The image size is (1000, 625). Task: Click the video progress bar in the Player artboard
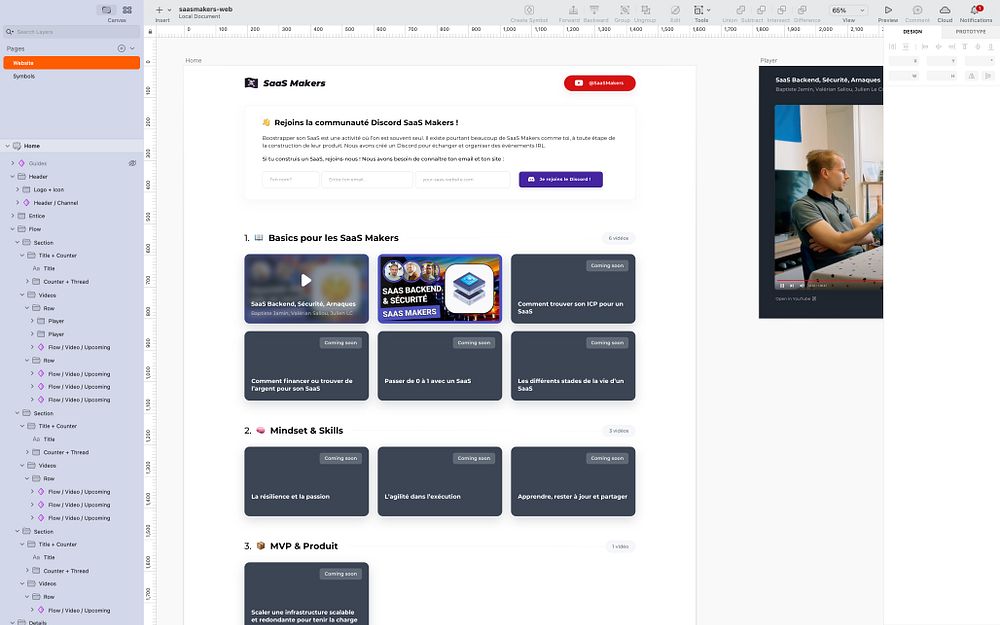coord(829,280)
